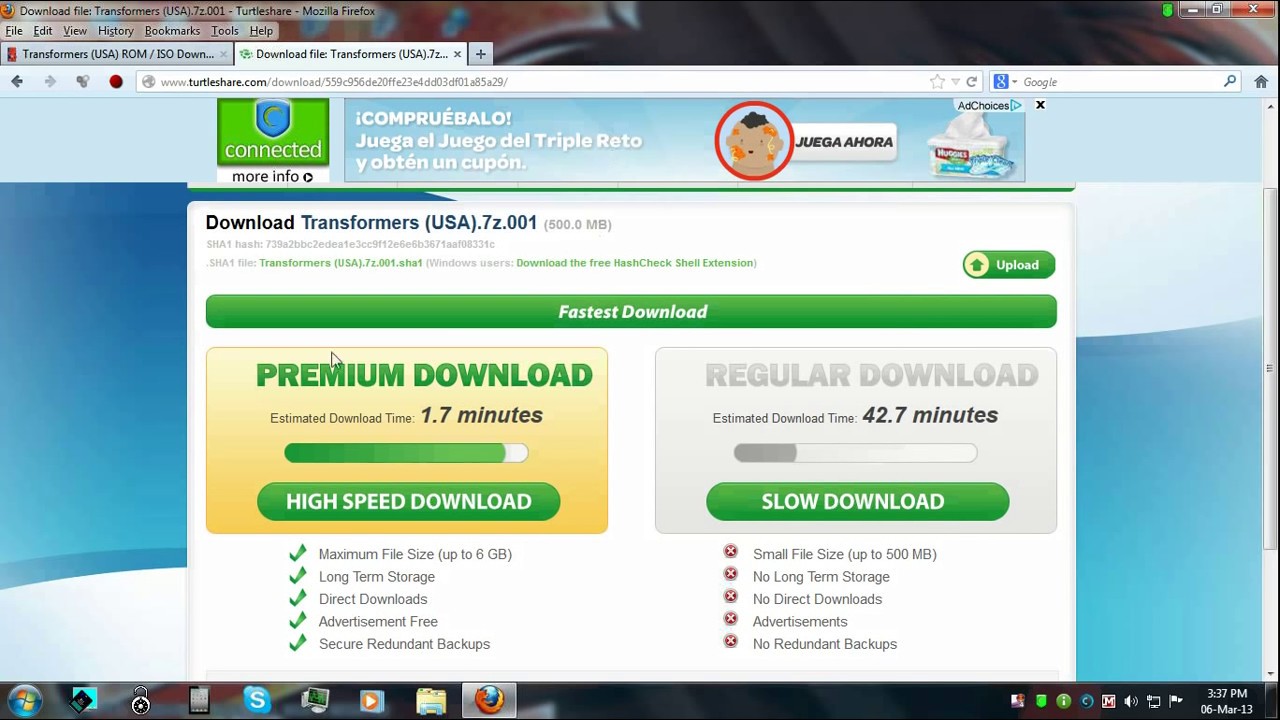
Task: Open Skype from the taskbar
Action: [257, 701]
